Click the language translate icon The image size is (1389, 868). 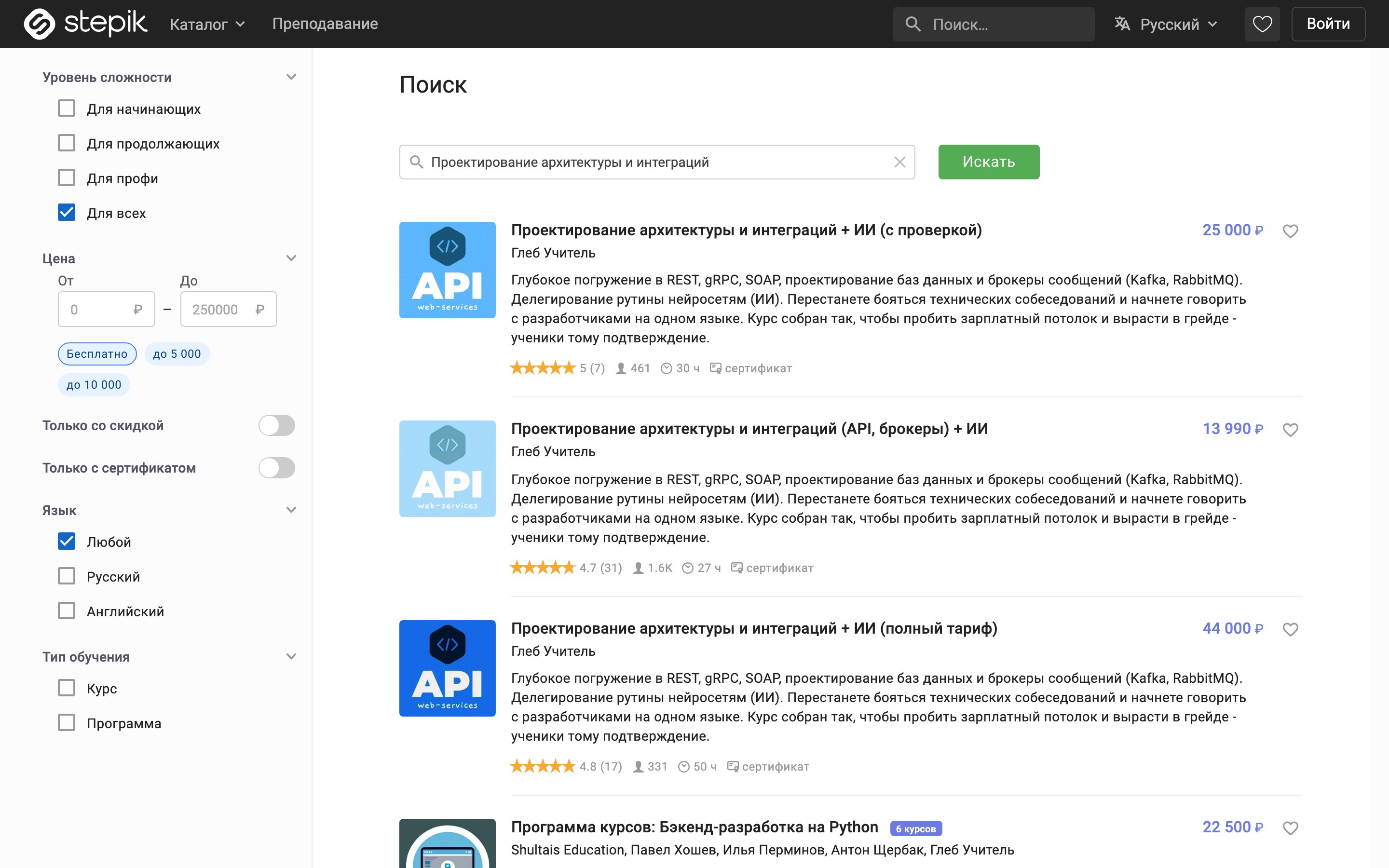point(1122,24)
